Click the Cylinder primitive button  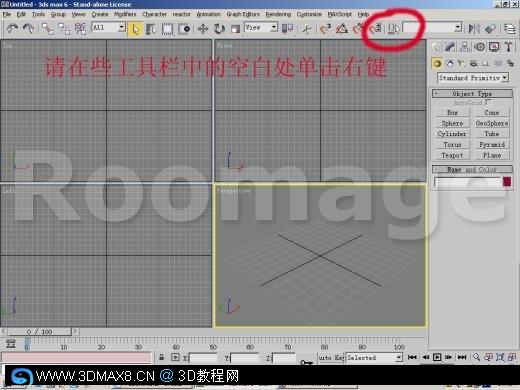[x=452, y=134]
